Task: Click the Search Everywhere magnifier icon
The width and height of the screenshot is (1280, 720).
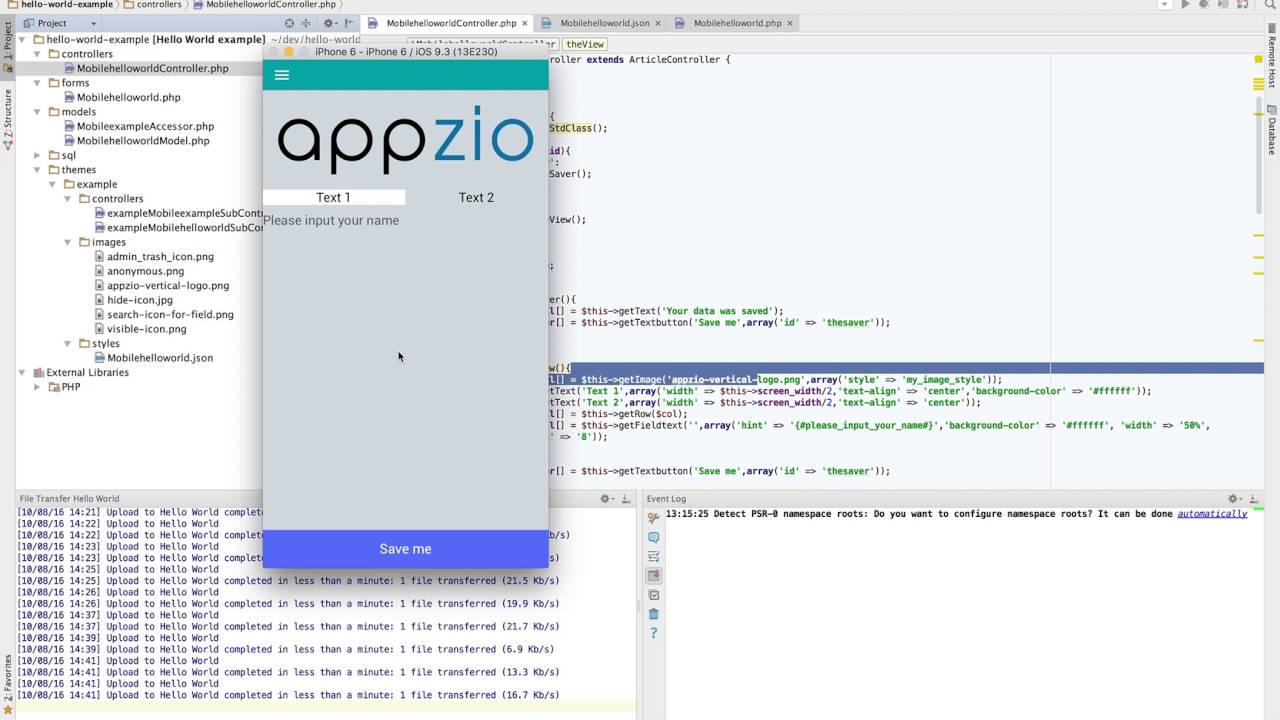Action: 1269,5
